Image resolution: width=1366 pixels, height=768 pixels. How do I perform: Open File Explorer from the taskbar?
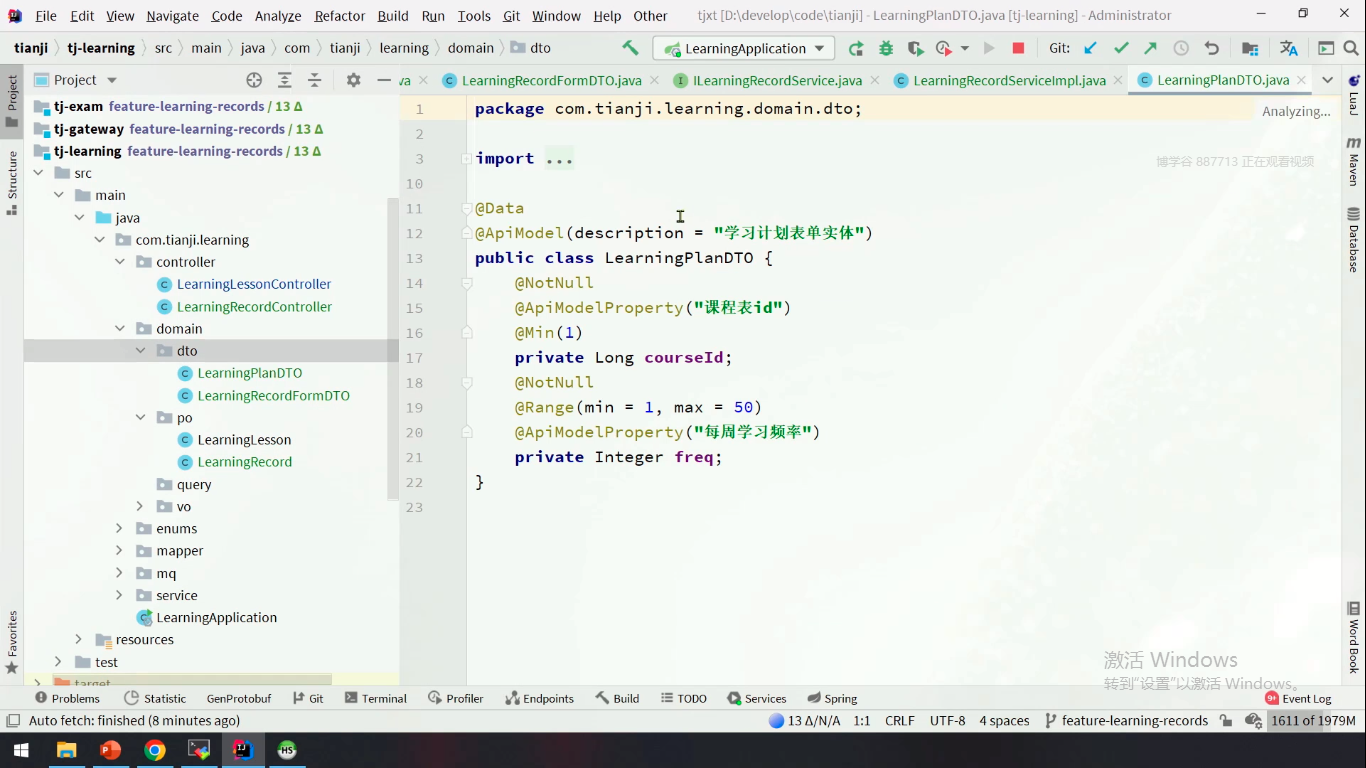66,749
